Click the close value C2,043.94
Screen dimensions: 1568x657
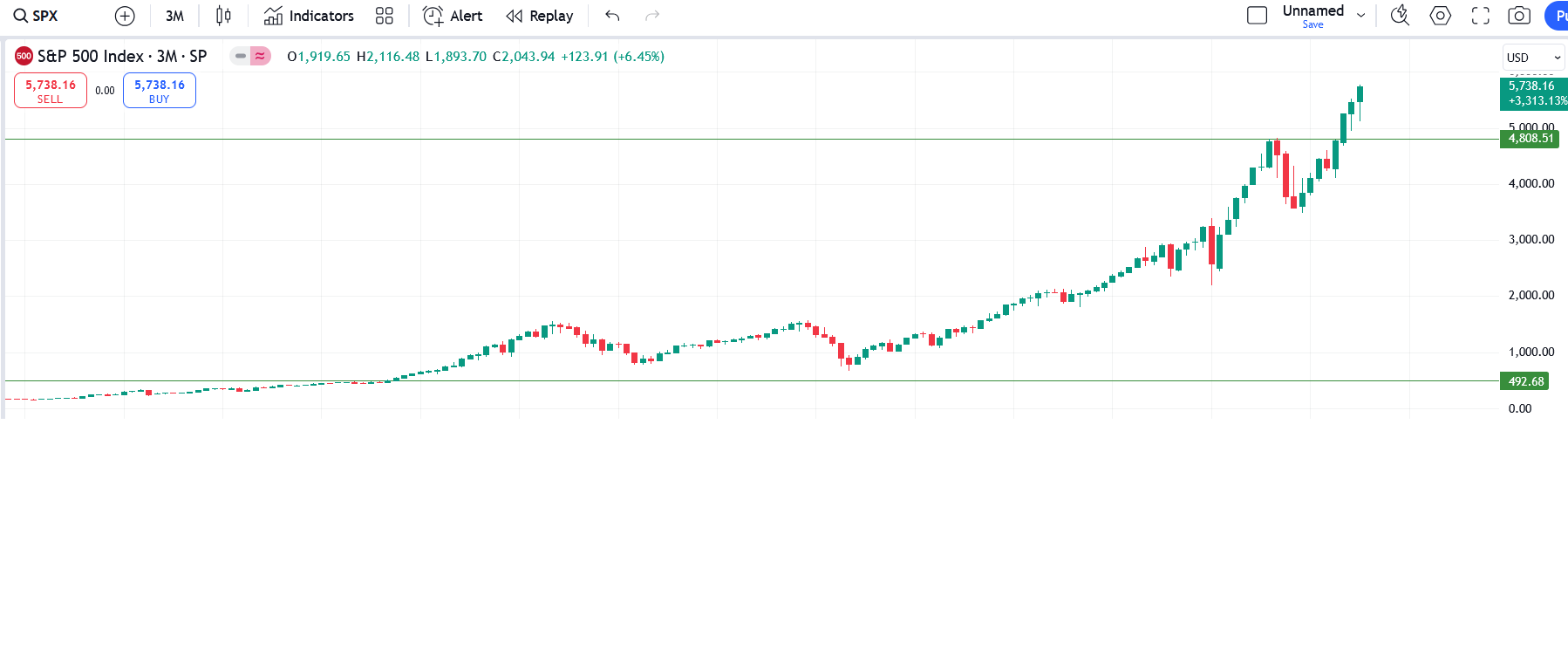523,57
